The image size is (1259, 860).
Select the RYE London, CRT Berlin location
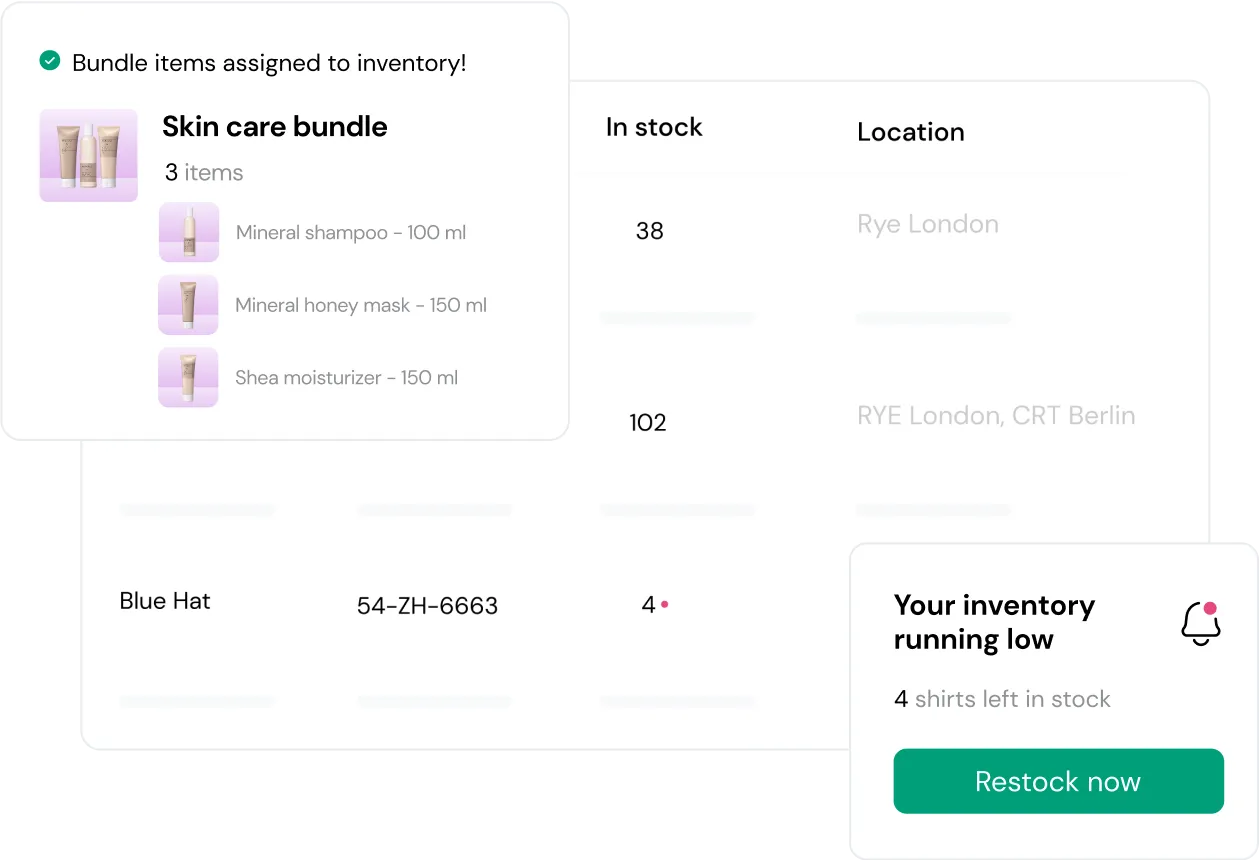pyautogui.click(x=996, y=416)
